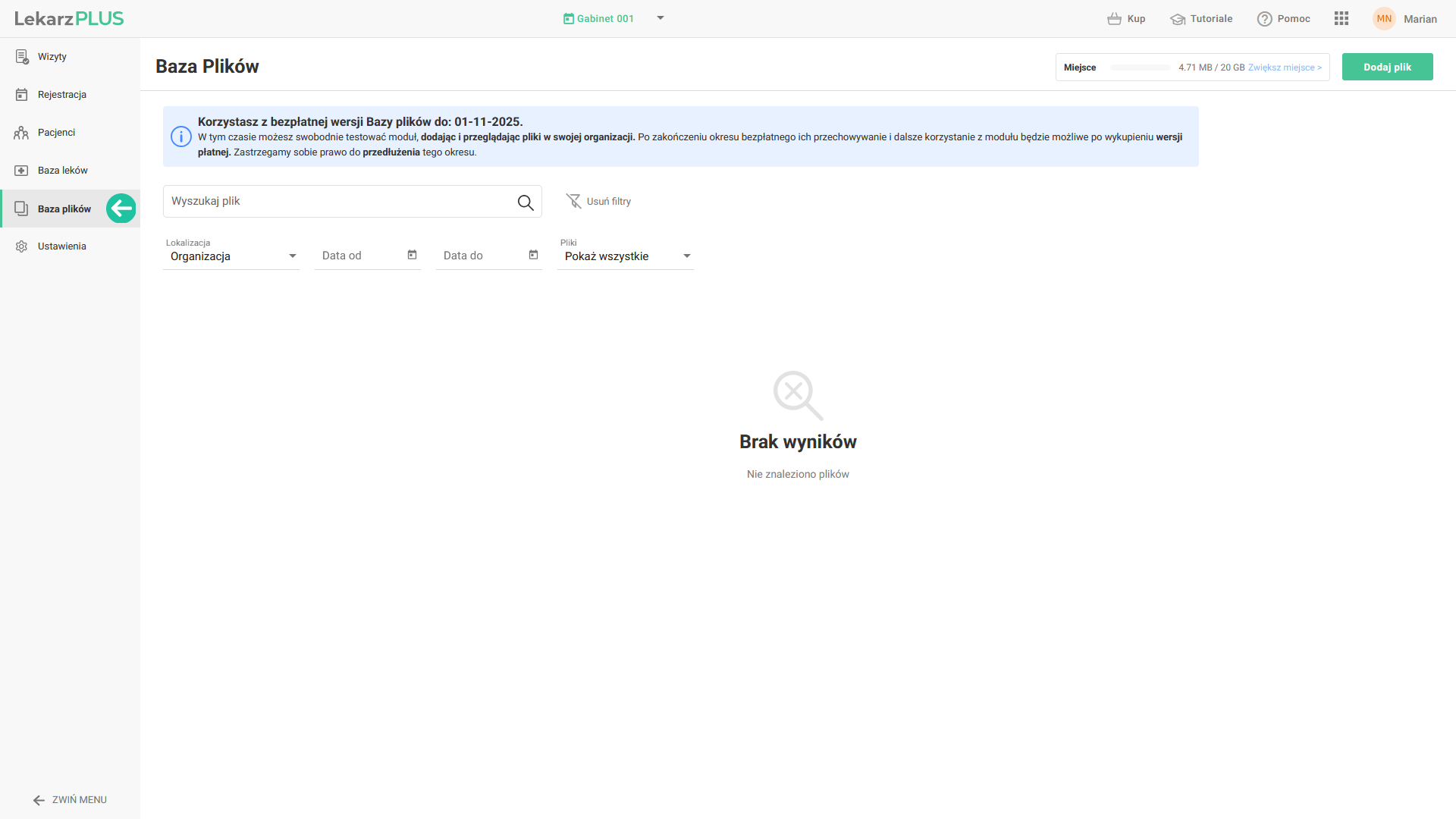Open the apps grid icon
The image size is (1456, 819).
pos(1341,19)
